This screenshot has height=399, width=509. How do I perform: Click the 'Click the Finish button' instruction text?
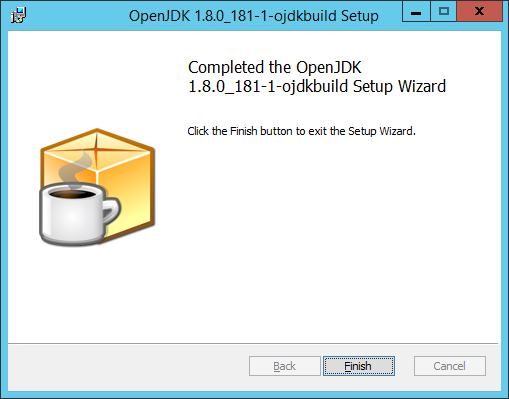tap(302, 131)
